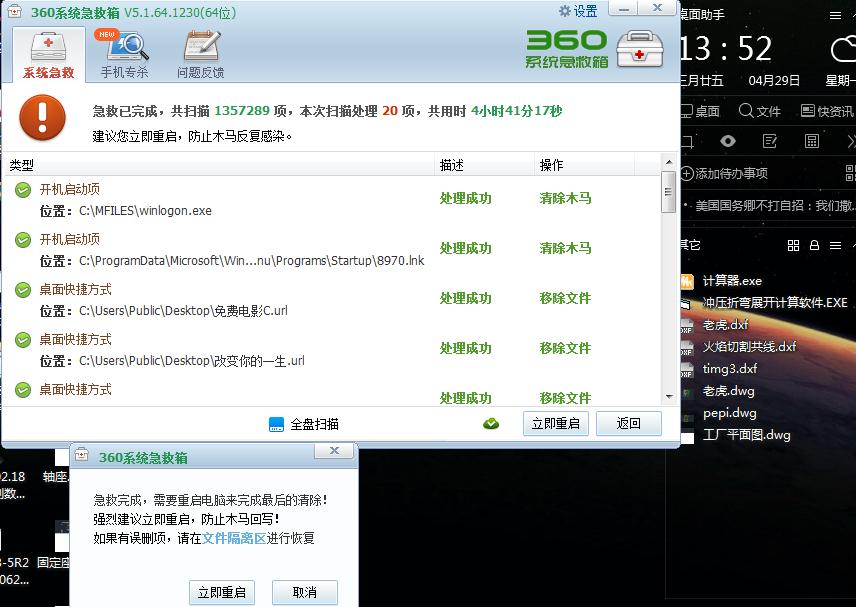Click 操作 column header
Viewport: 856px width, 607px height.
pyautogui.click(x=551, y=165)
